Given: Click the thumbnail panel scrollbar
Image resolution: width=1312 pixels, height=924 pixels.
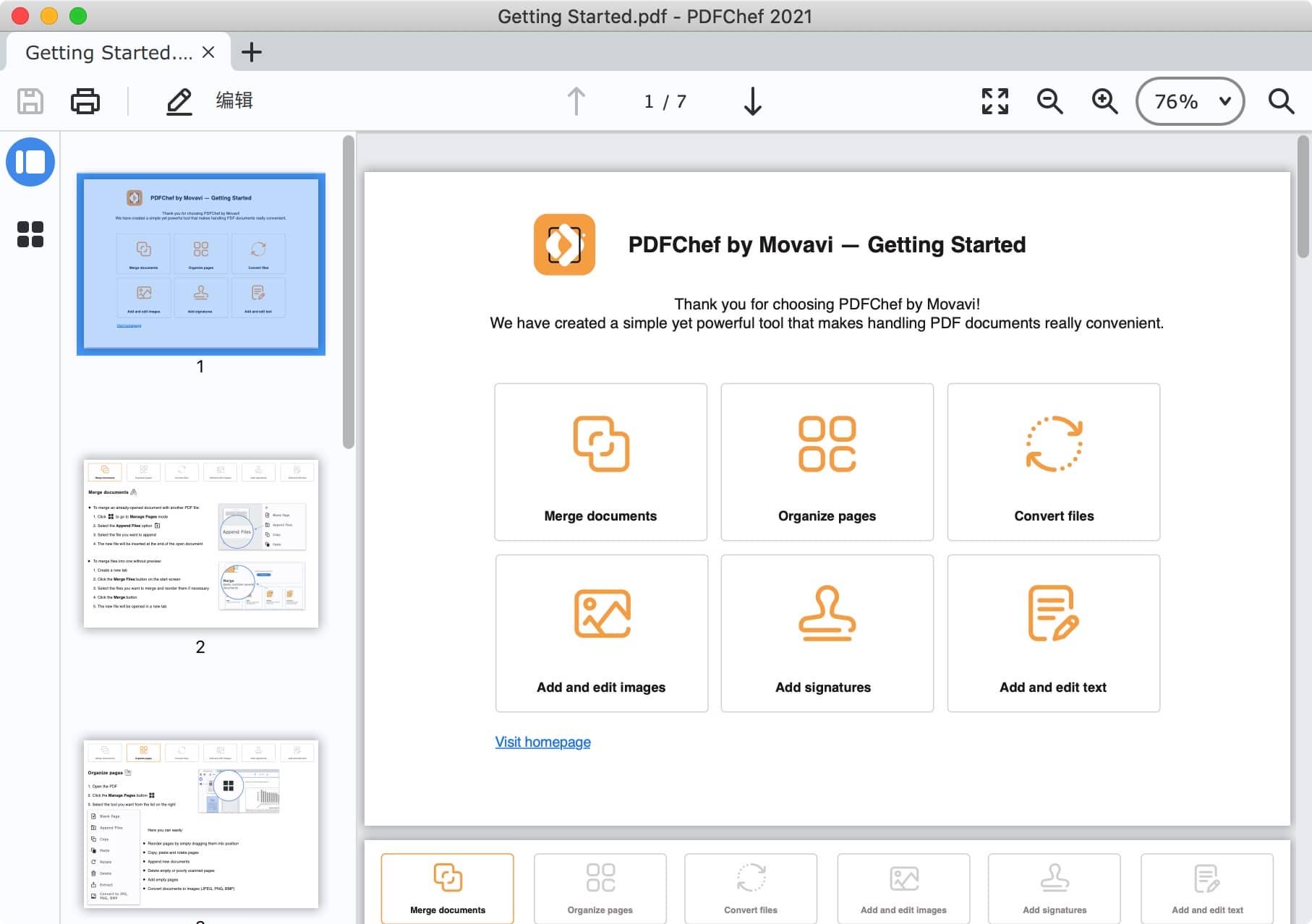Looking at the screenshot, I should pos(349,292).
